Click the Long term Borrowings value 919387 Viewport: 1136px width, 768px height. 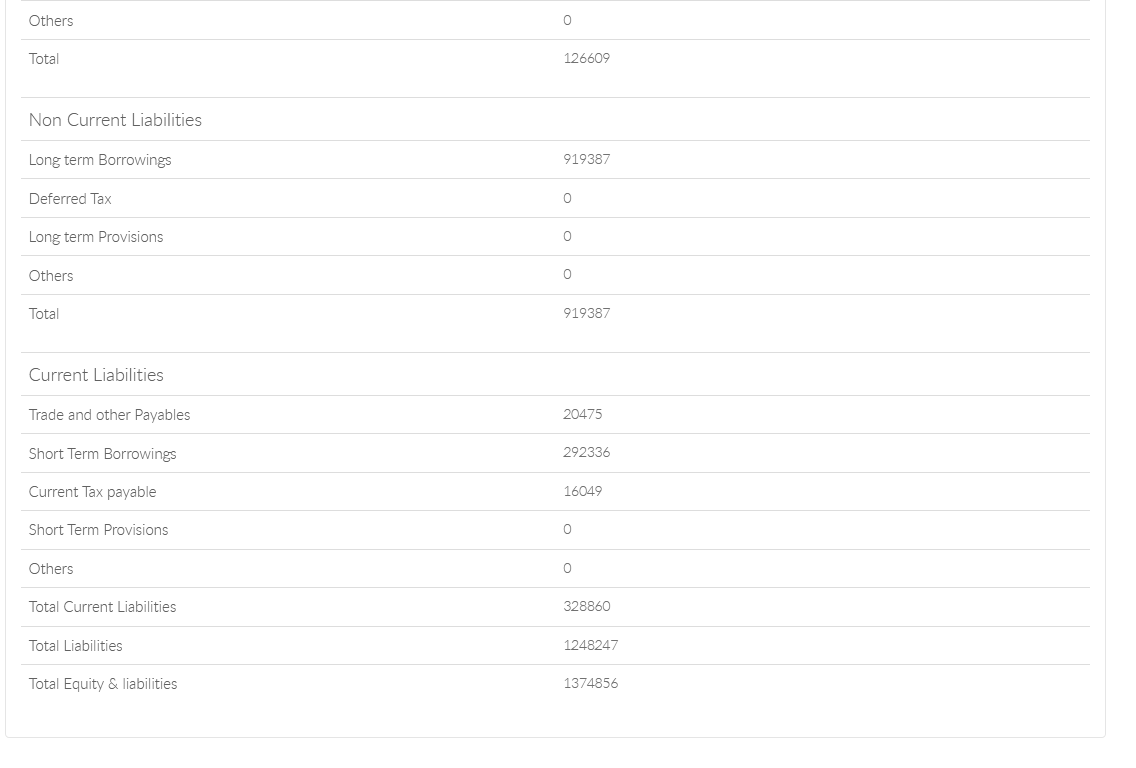pos(586,159)
